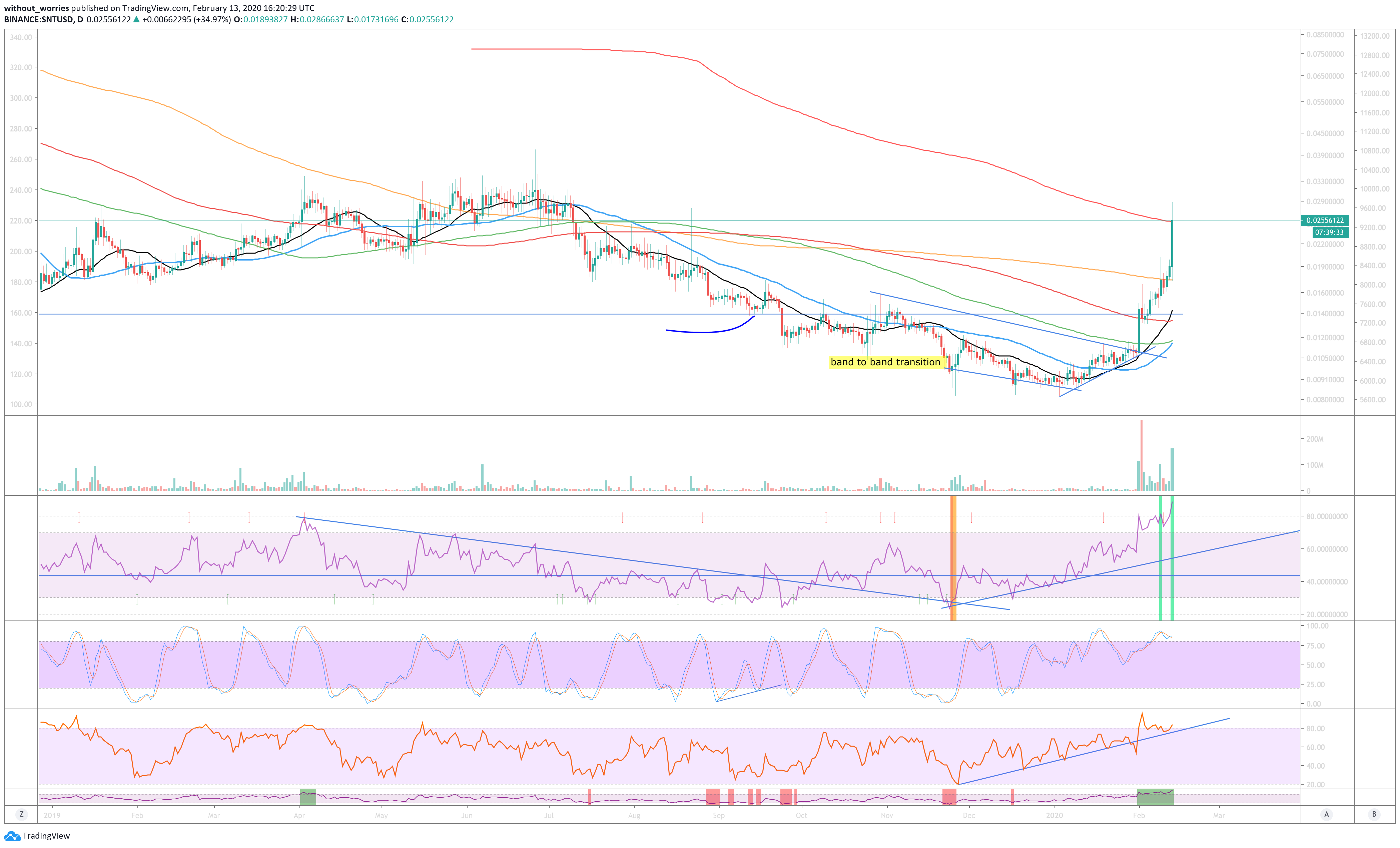Click the 340.00 label on left price scale
The image size is (1400, 848).
(21, 37)
